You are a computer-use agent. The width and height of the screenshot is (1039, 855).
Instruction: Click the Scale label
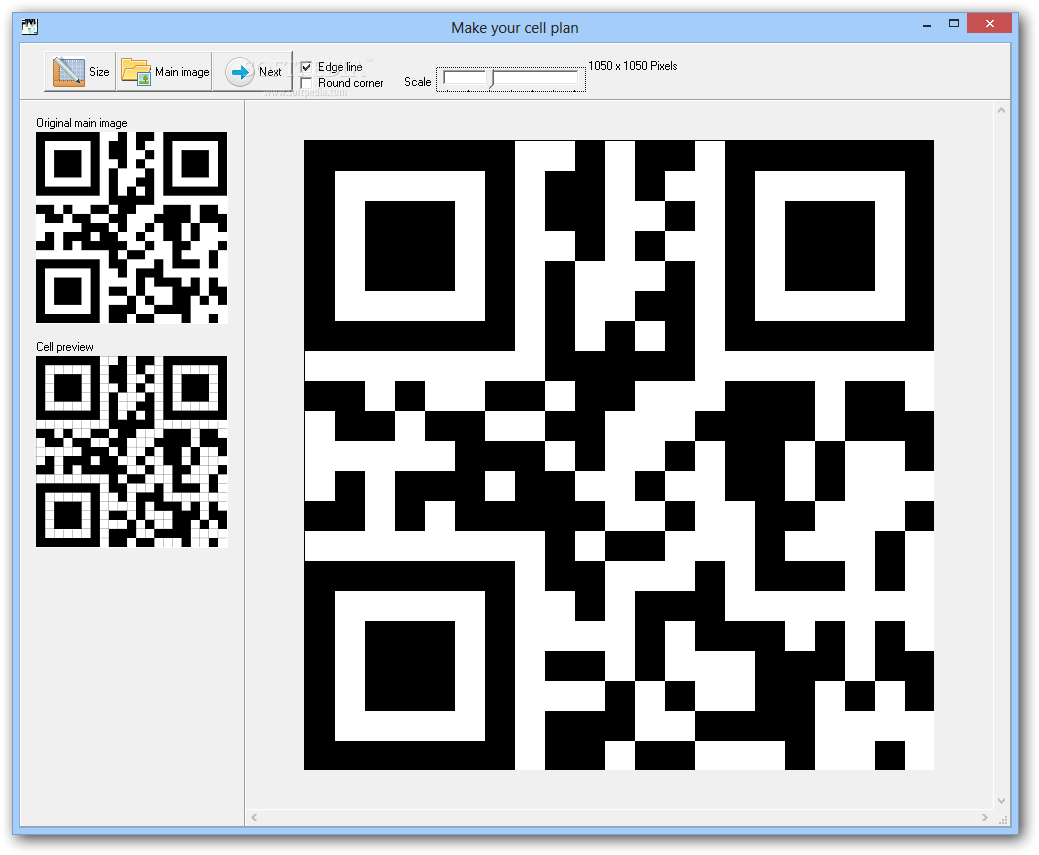tap(417, 82)
